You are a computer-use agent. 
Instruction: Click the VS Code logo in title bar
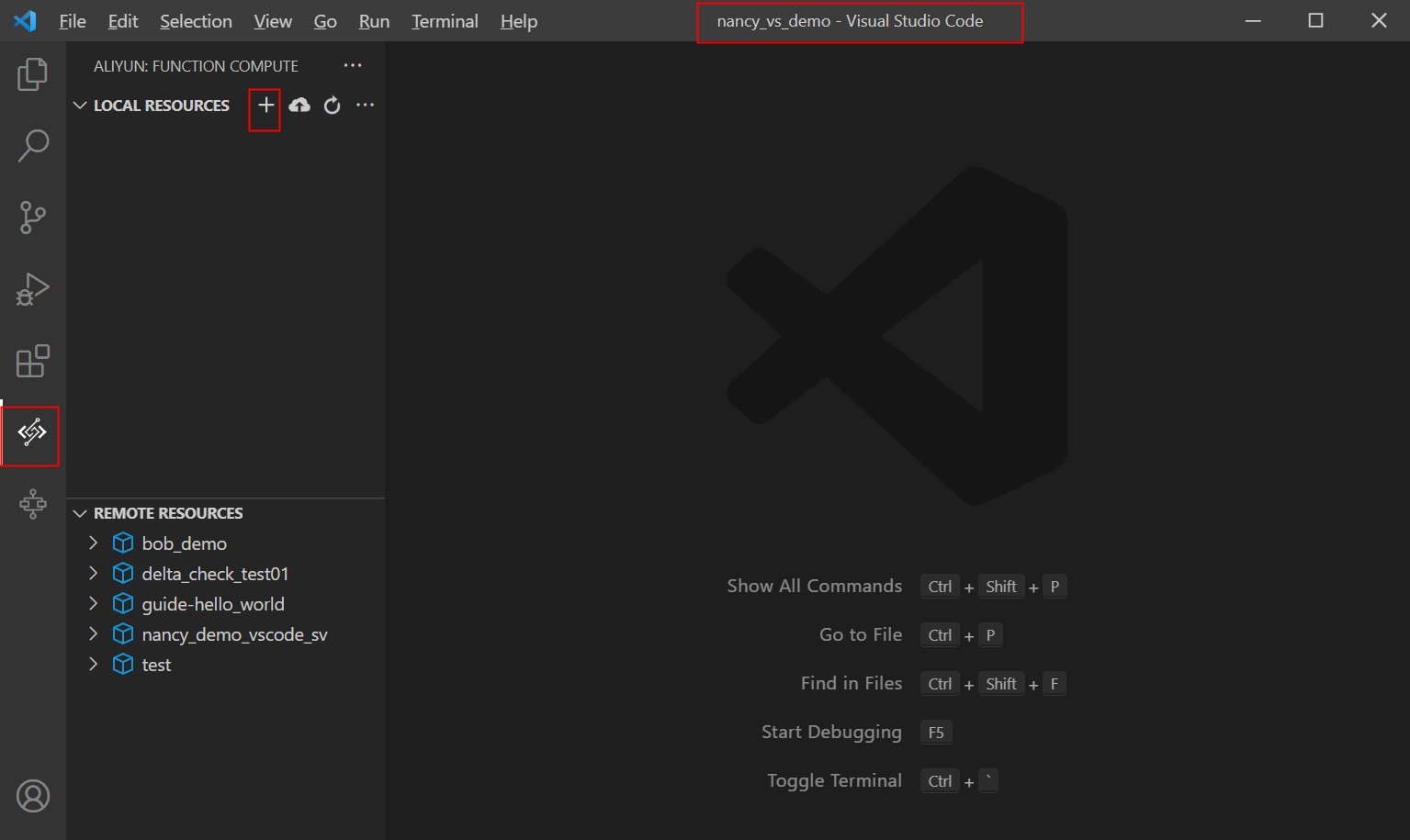coord(26,20)
